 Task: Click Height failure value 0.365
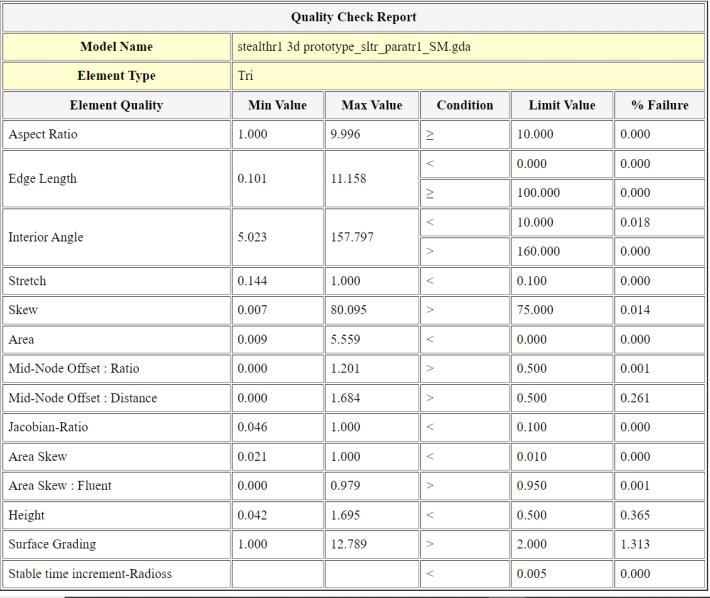pyautogui.click(x=635, y=515)
